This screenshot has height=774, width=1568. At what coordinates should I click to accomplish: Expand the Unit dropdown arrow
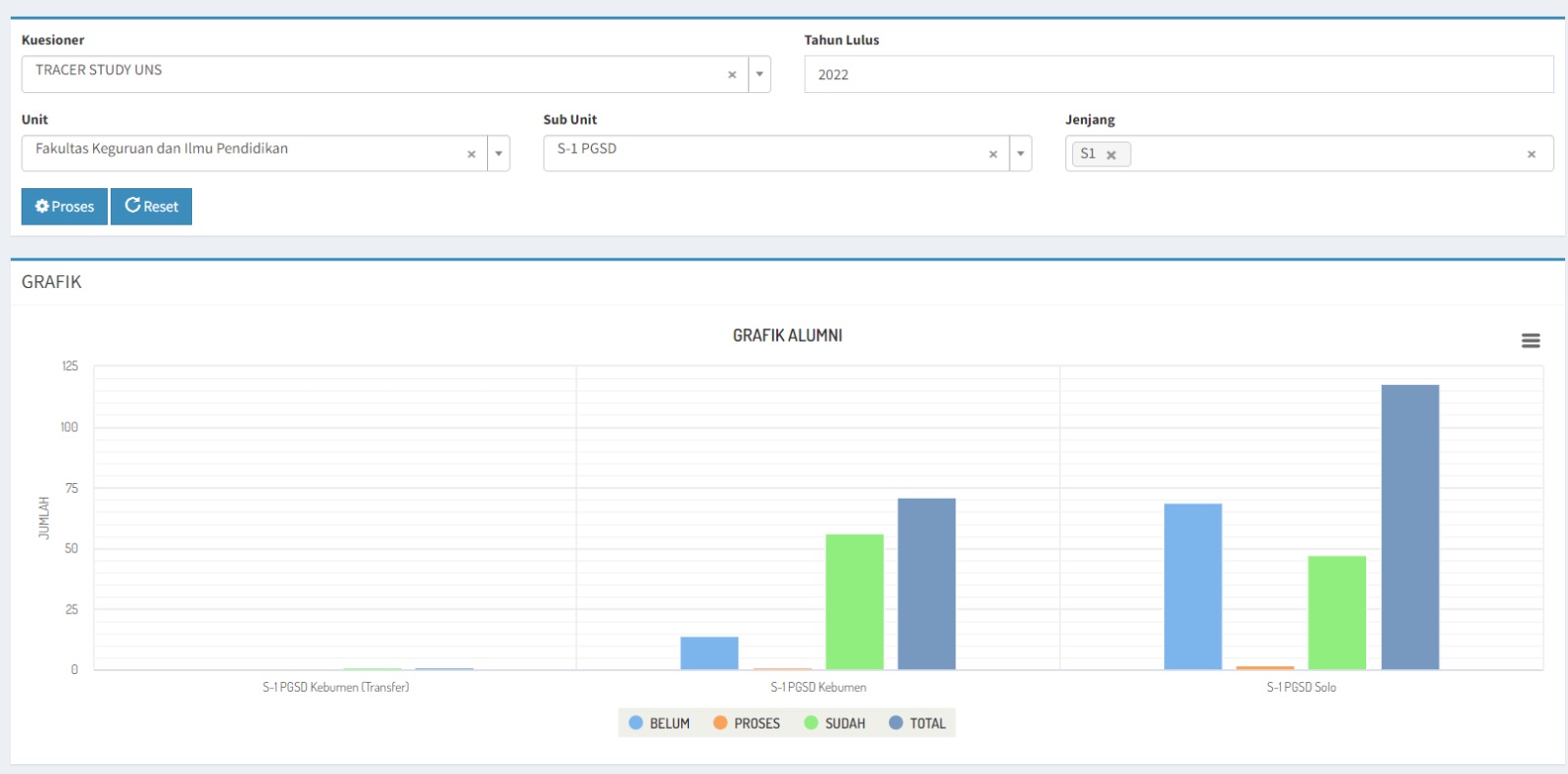tap(499, 154)
